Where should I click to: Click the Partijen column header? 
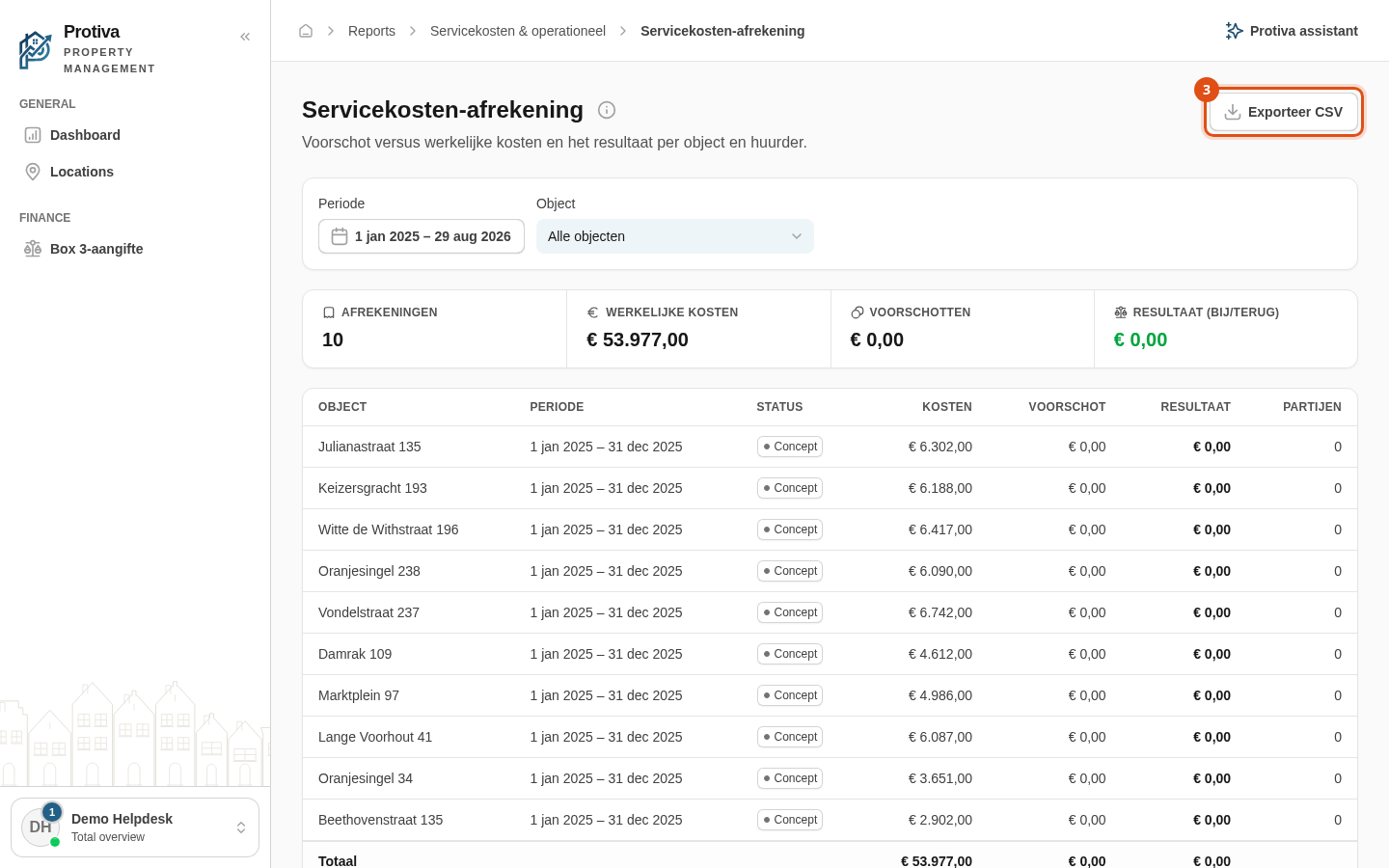click(x=1312, y=407)
